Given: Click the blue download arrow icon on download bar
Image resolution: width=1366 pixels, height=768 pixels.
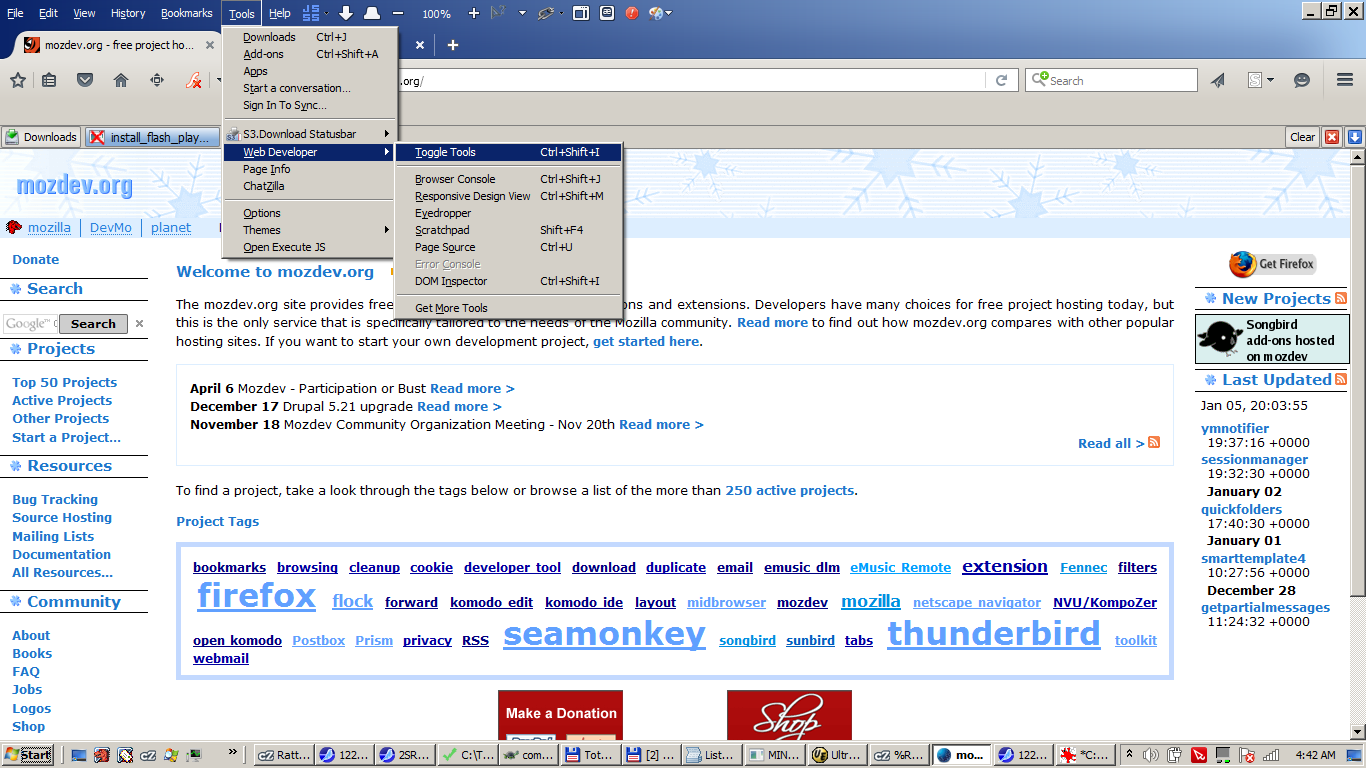Looking at the screenshot, I should click(1355, 137).
